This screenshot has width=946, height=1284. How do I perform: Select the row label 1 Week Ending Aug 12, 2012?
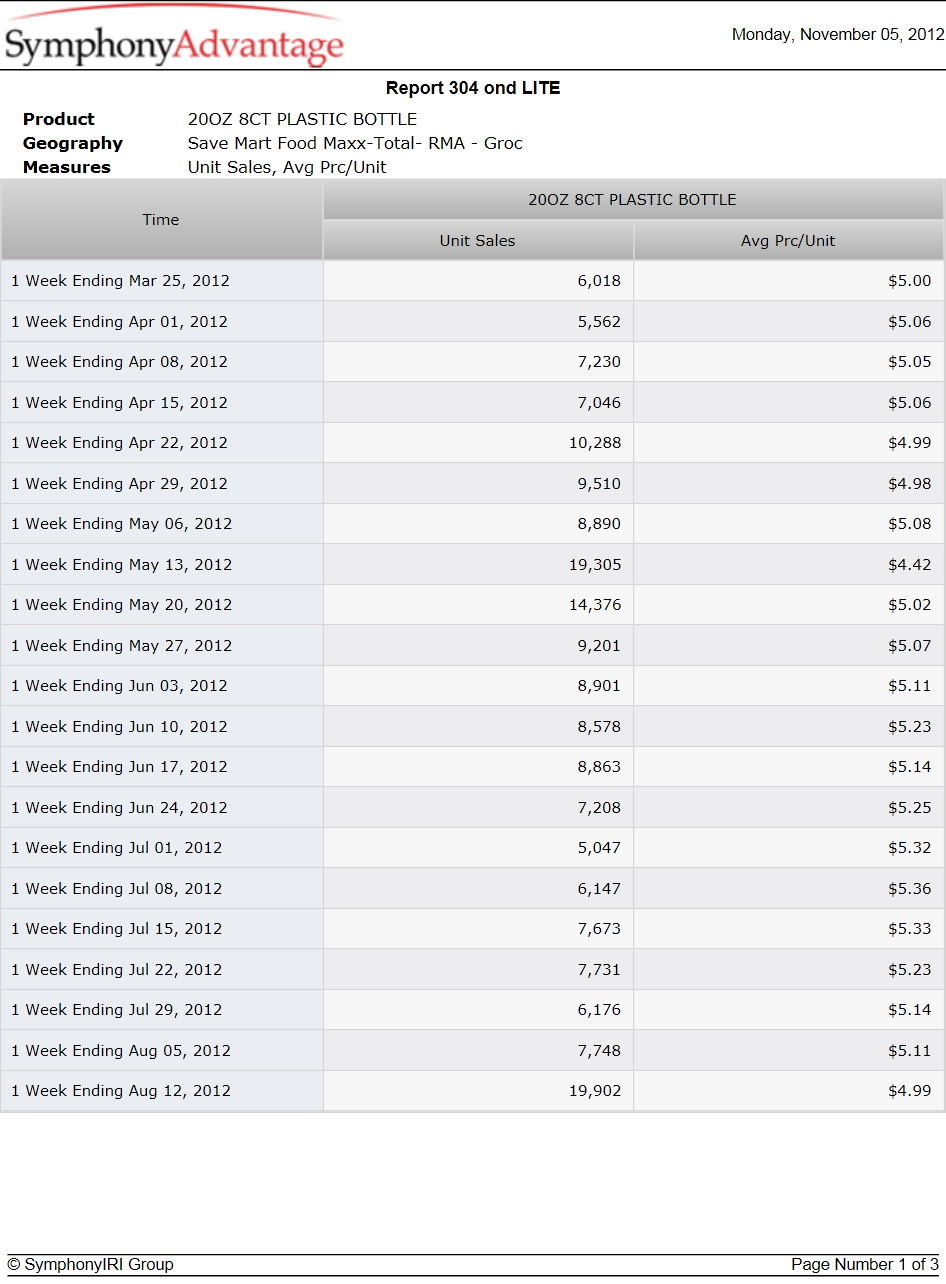pyautogui.click(x=121, y=1091)
